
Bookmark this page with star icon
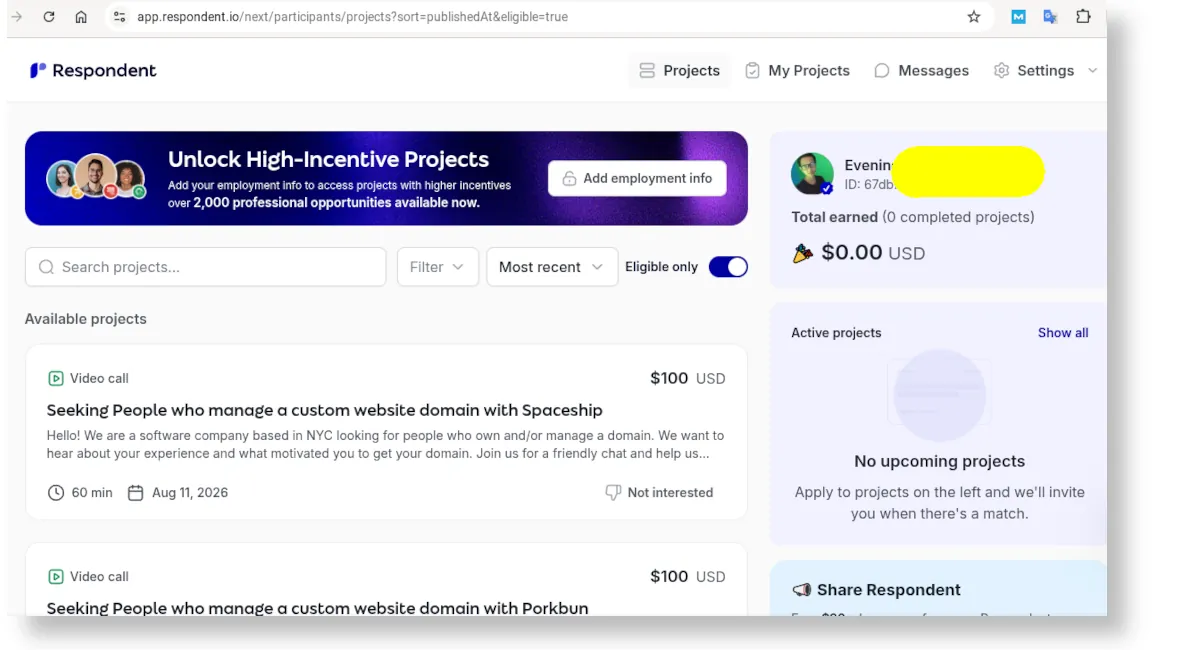point(974,17)
